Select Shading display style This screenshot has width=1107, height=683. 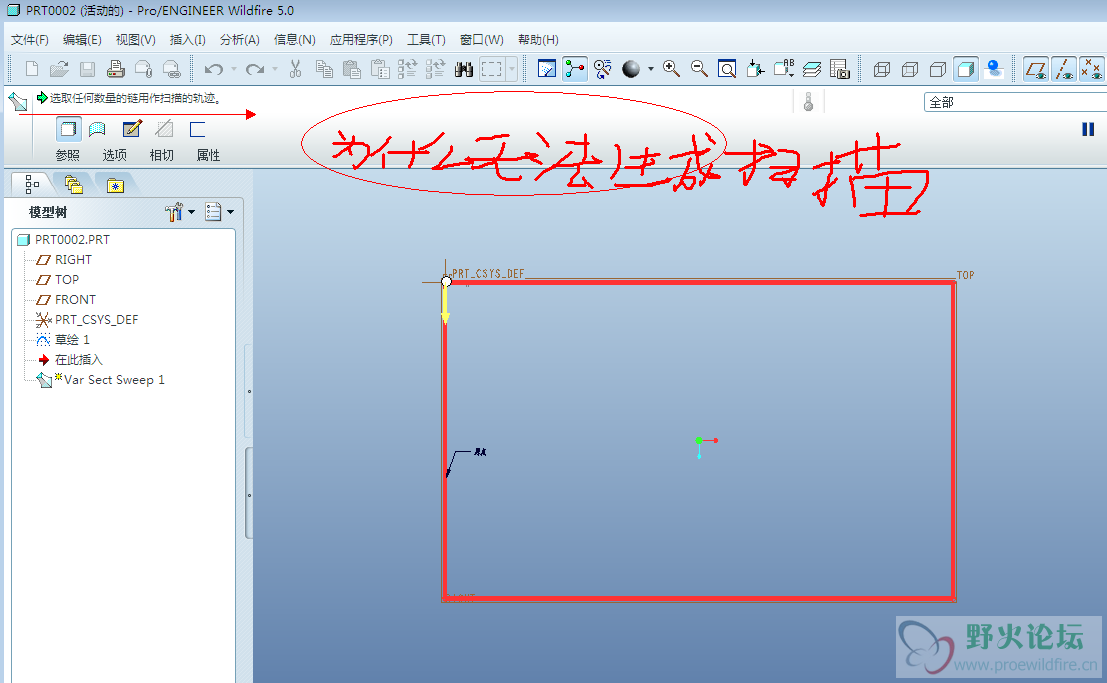pos(966,69)
